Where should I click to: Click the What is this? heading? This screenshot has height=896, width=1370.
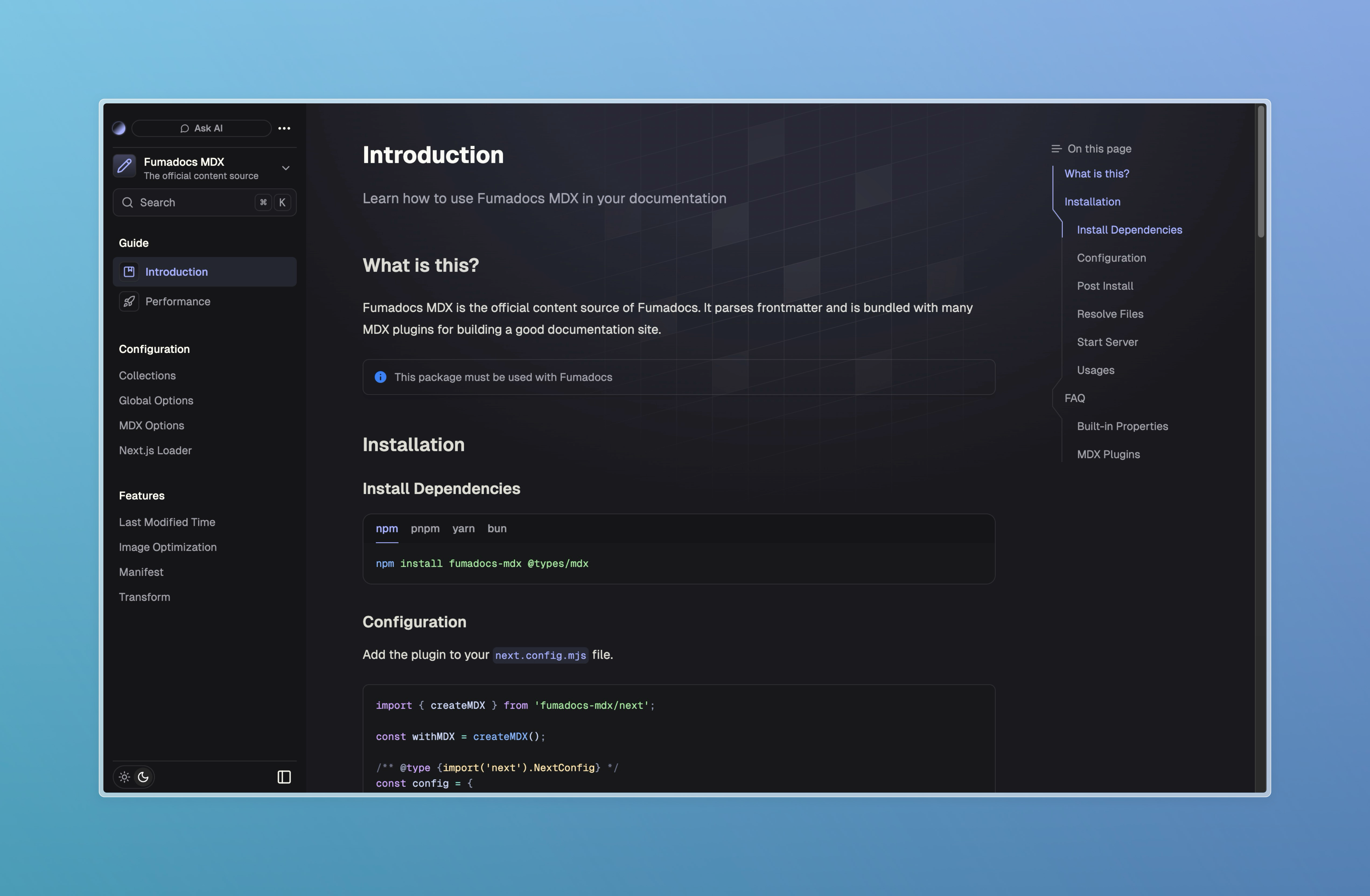click(421, 265)
